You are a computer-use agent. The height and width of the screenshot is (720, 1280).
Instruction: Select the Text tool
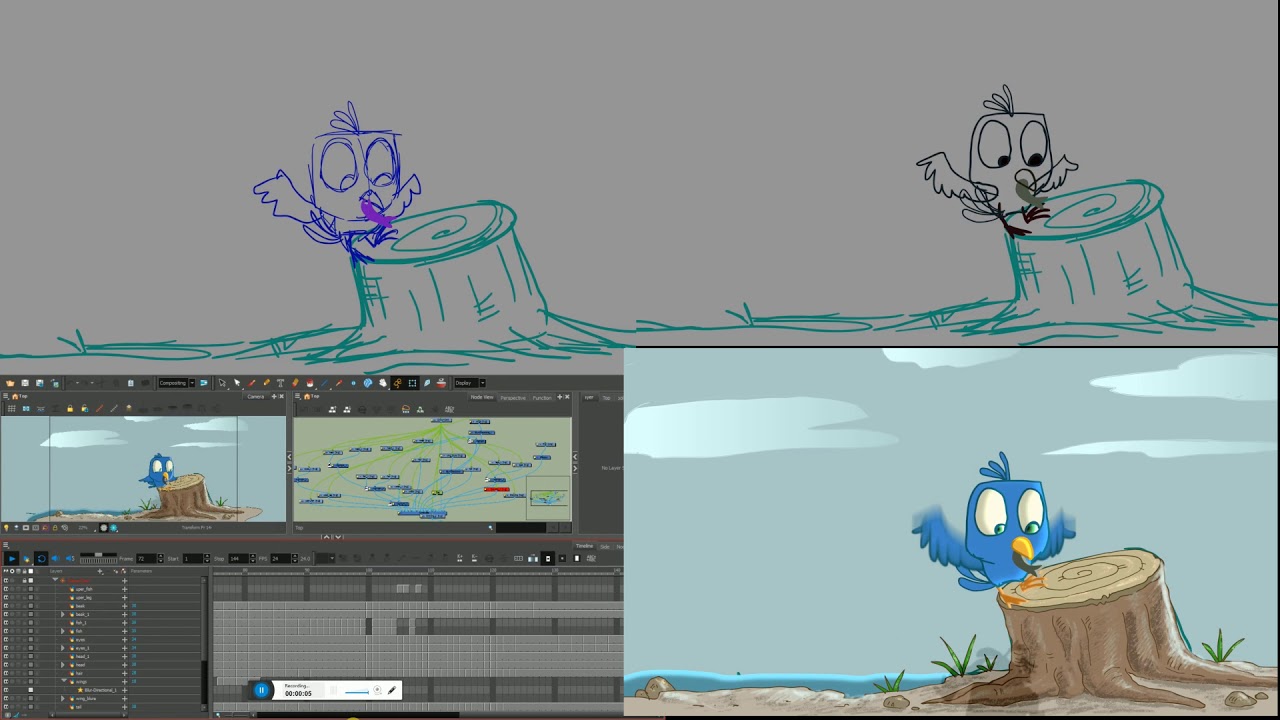tap(280, 383)
